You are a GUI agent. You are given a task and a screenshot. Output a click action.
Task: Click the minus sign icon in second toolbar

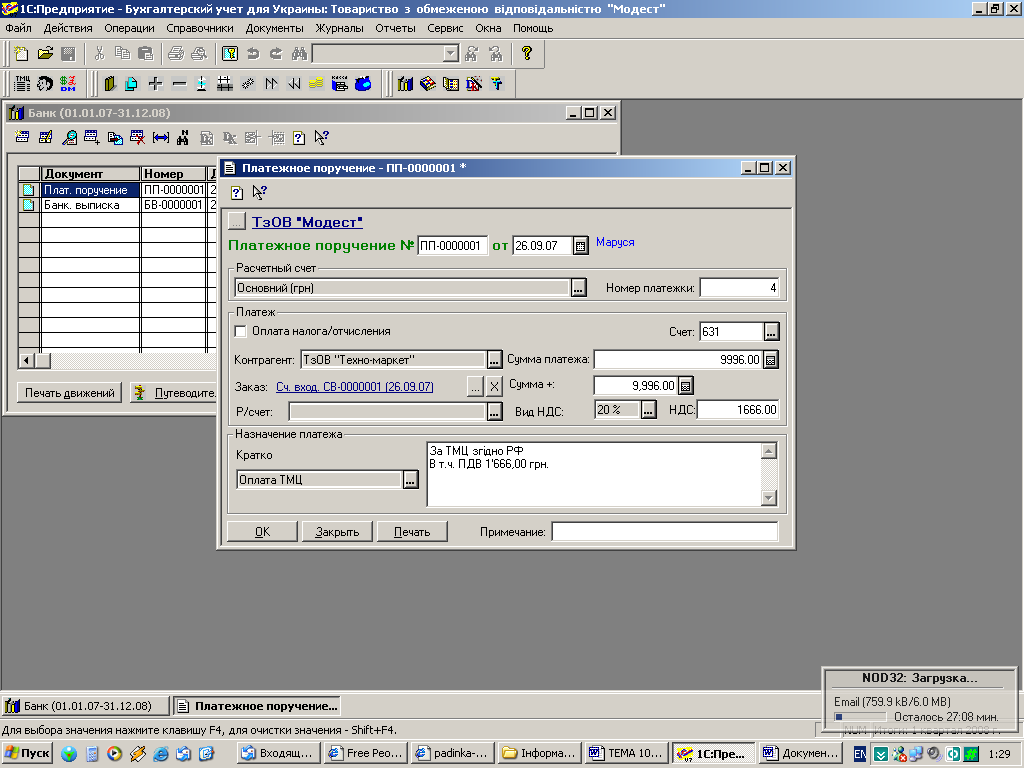click(179, 84)
